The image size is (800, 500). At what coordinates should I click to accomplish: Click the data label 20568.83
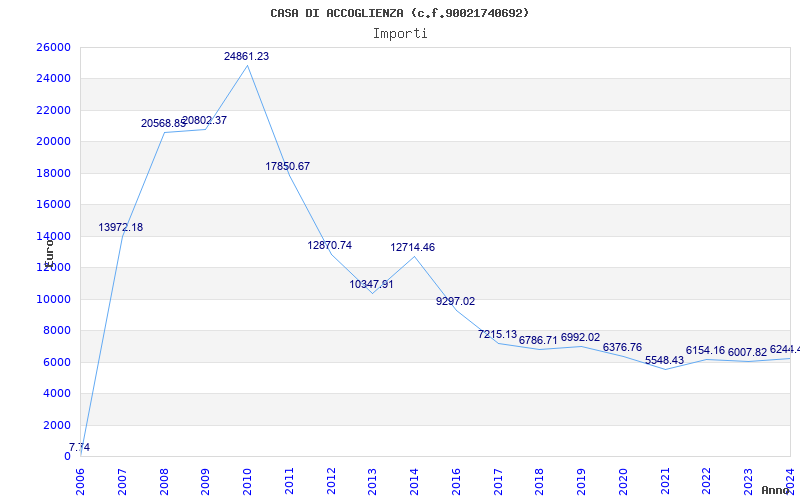(163, 123)
